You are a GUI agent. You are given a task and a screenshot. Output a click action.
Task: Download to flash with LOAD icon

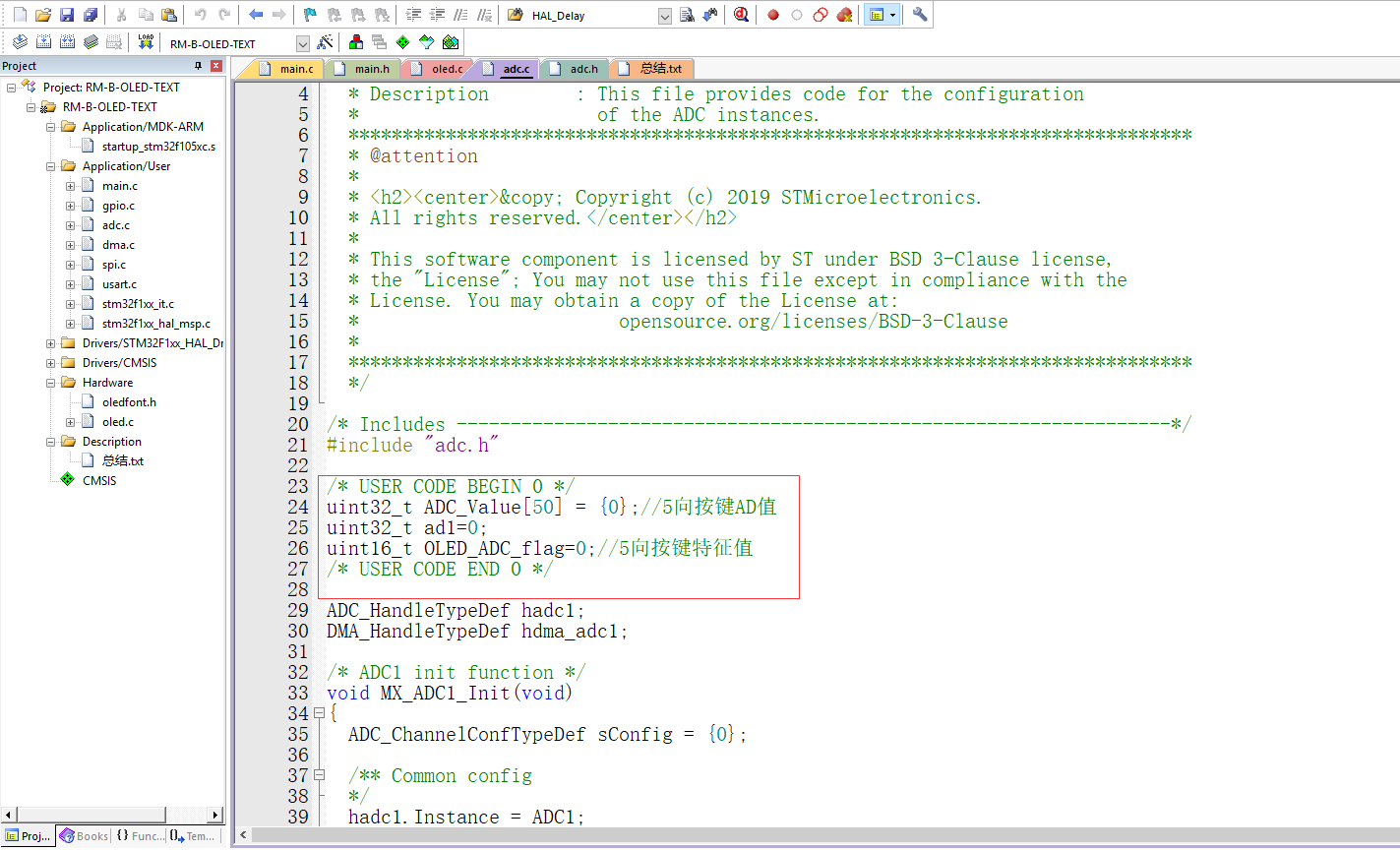click(146, 42)
